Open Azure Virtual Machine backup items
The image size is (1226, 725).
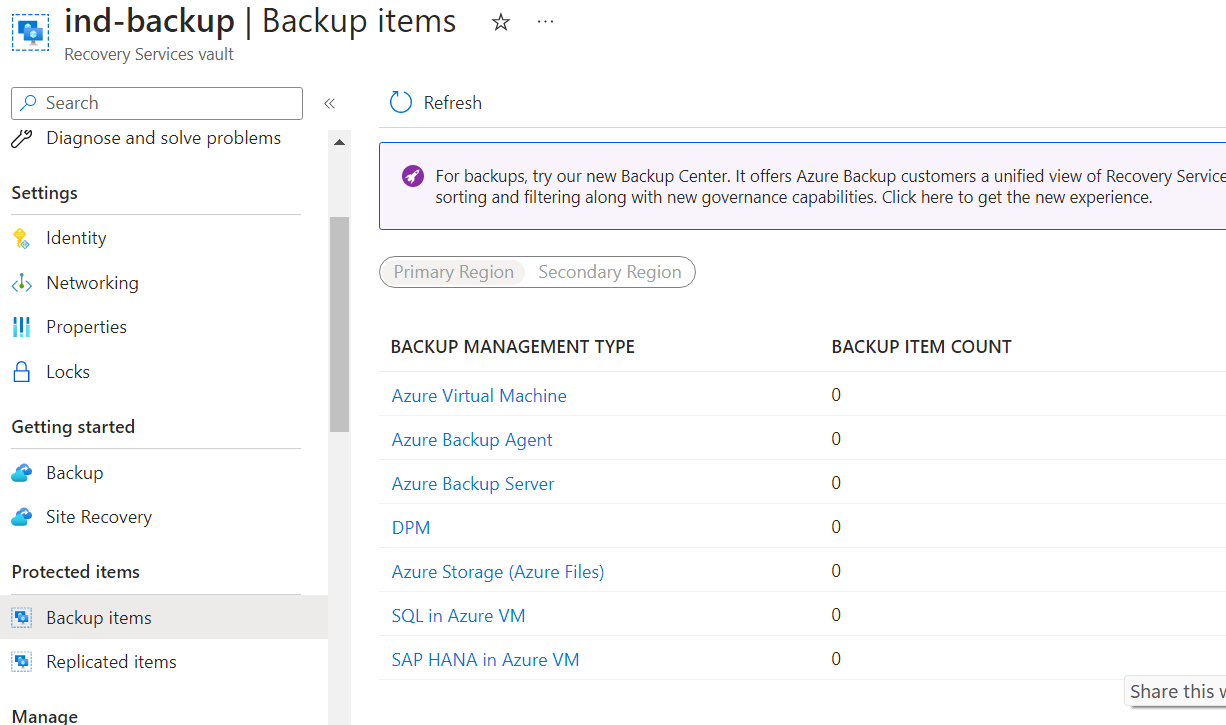point(479,396)
